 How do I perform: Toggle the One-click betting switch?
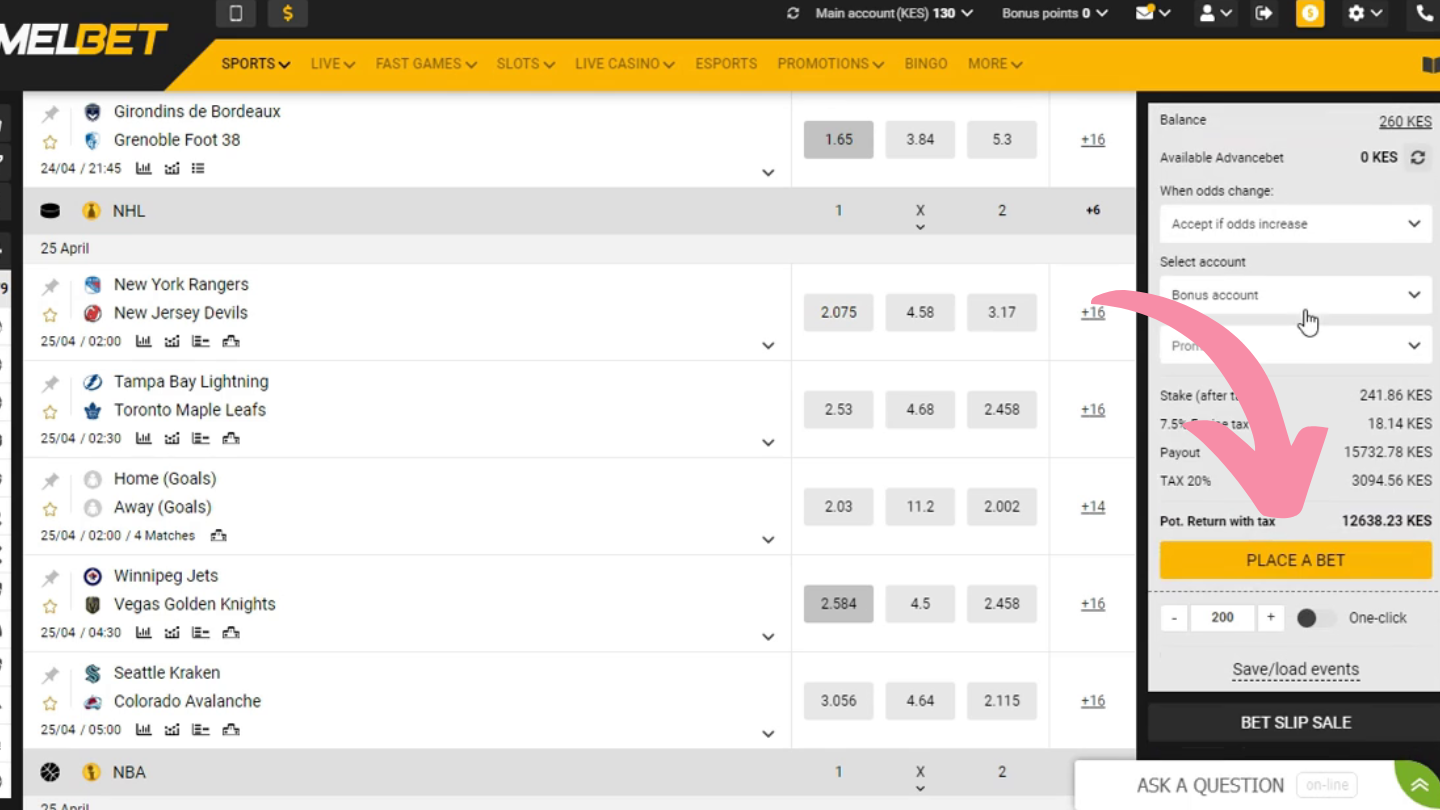click(x=1315, y=618)
